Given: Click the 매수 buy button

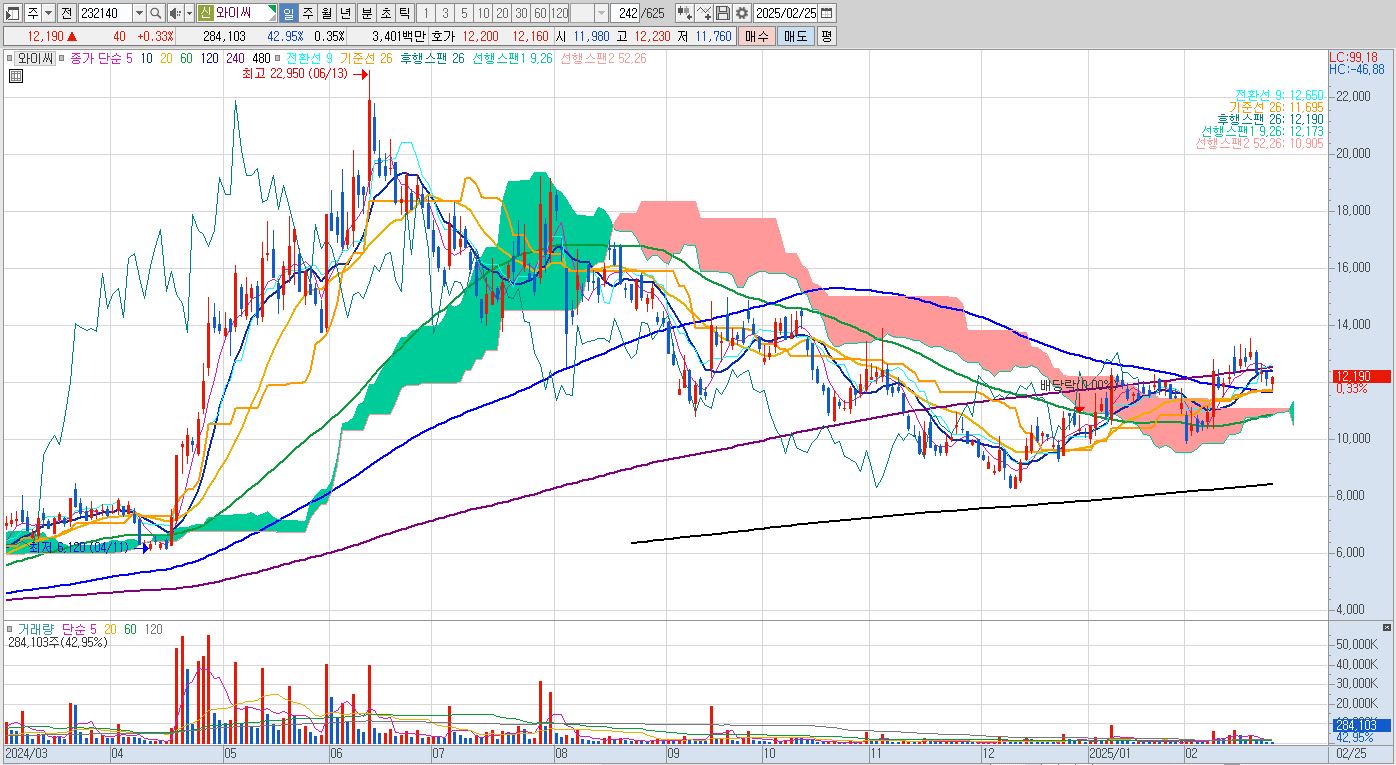Looking at the screenshot, I should pyautogui.click(x=757, y=36).
